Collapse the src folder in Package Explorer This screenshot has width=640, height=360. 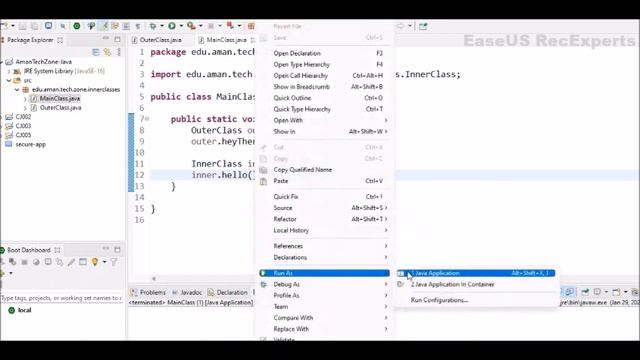[9, 80]
